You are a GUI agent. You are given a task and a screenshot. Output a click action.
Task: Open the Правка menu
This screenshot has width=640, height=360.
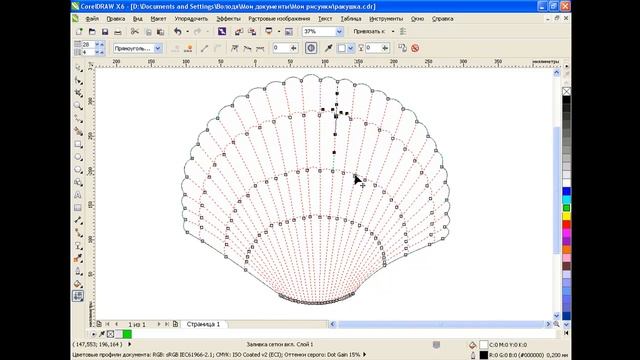[116, 19]
